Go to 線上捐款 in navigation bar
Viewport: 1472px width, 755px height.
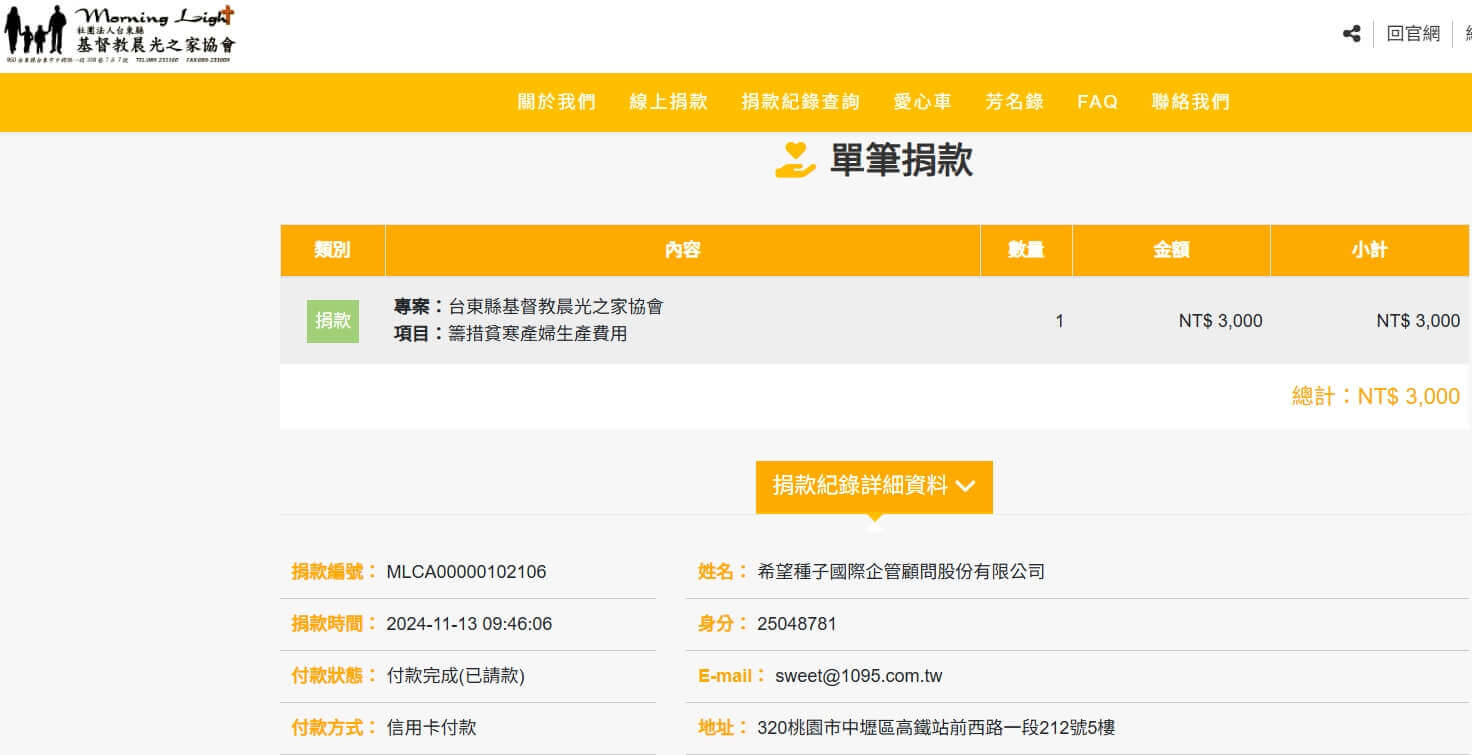pos(668,102)
